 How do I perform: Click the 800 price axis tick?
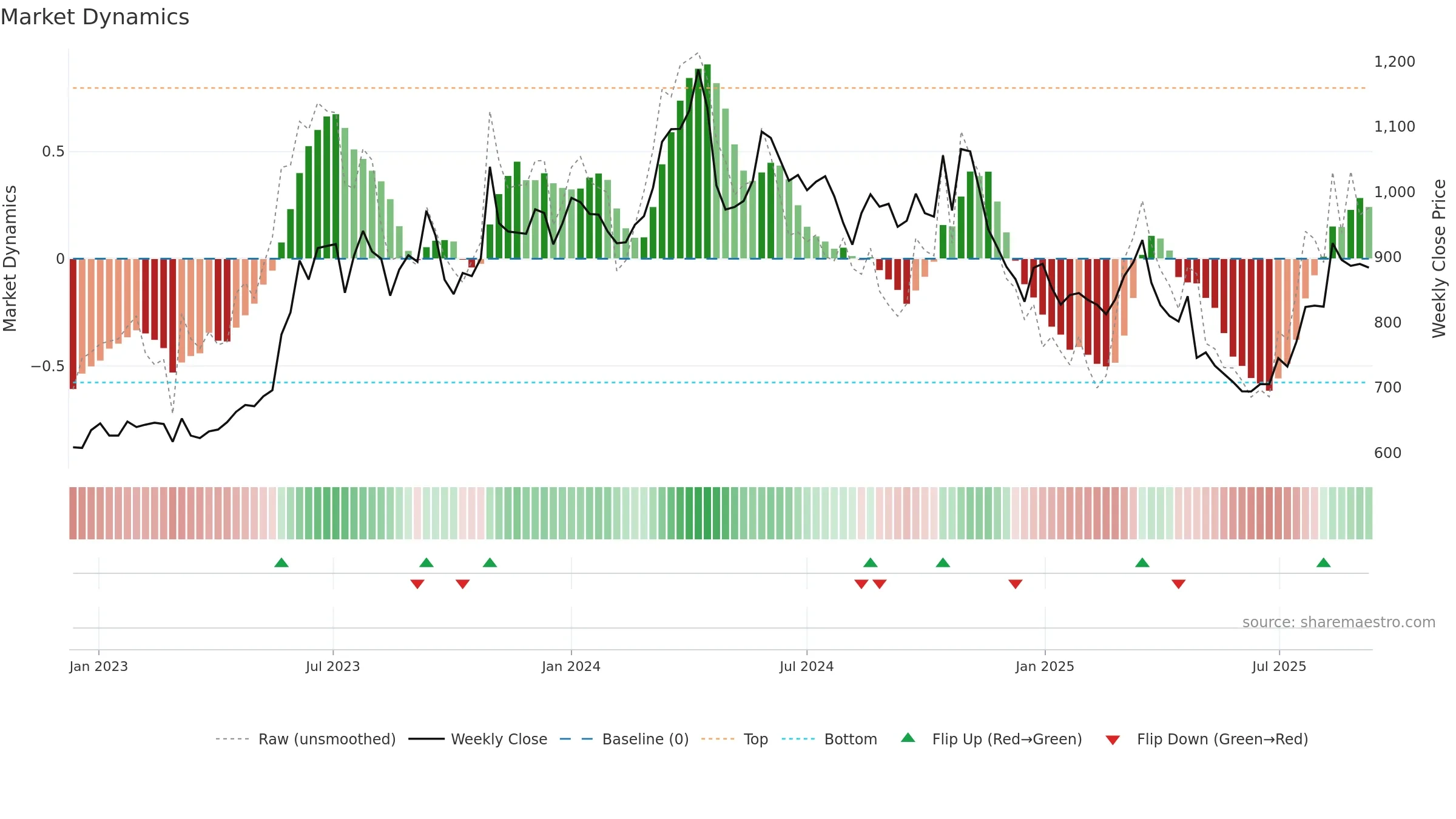1388,322
